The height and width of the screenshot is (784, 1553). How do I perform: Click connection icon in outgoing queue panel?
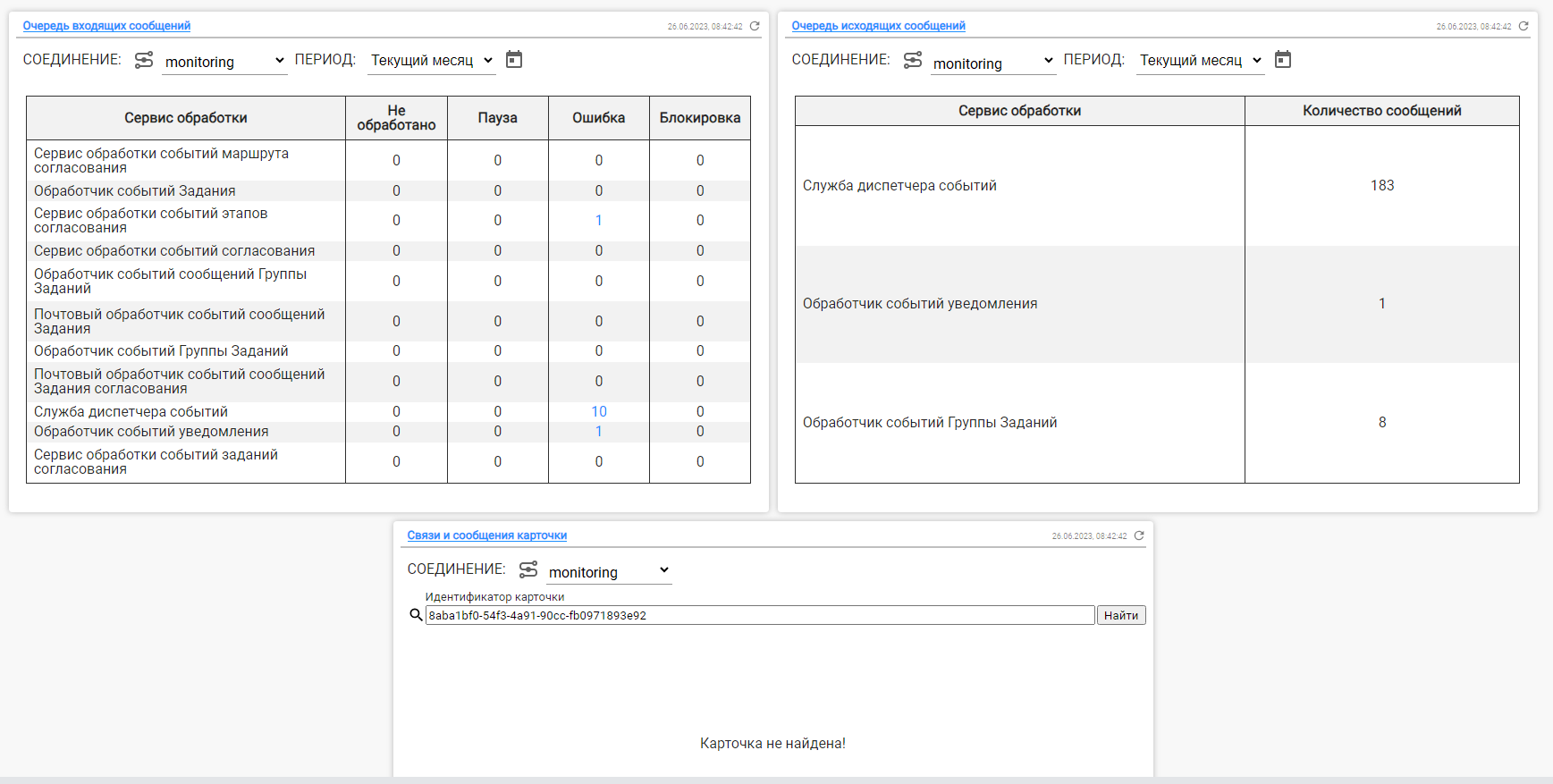pos(913,60)
